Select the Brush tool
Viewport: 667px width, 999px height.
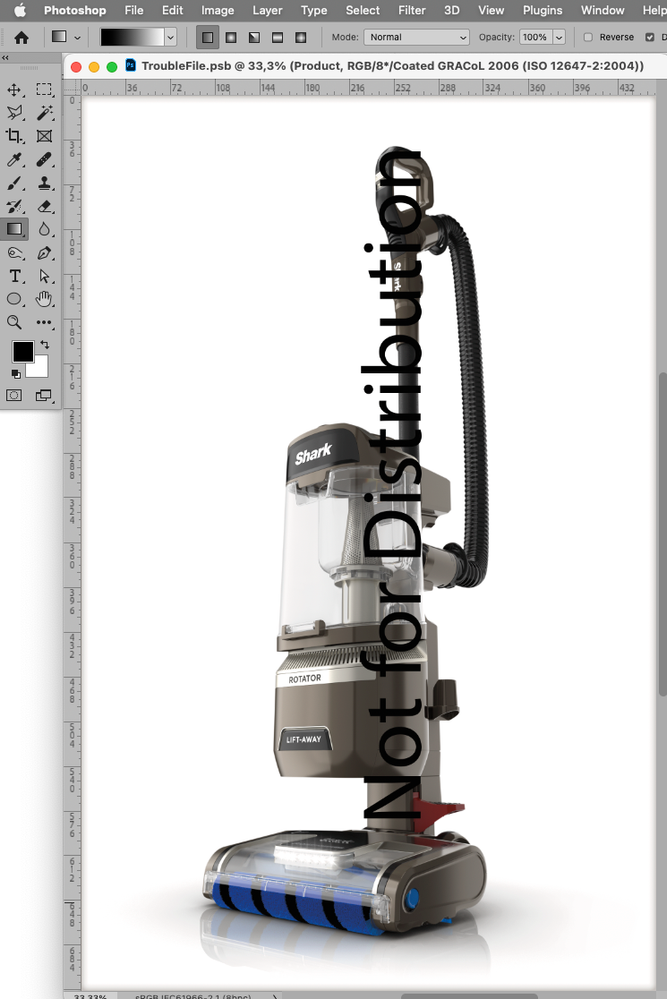coord(14,183)
